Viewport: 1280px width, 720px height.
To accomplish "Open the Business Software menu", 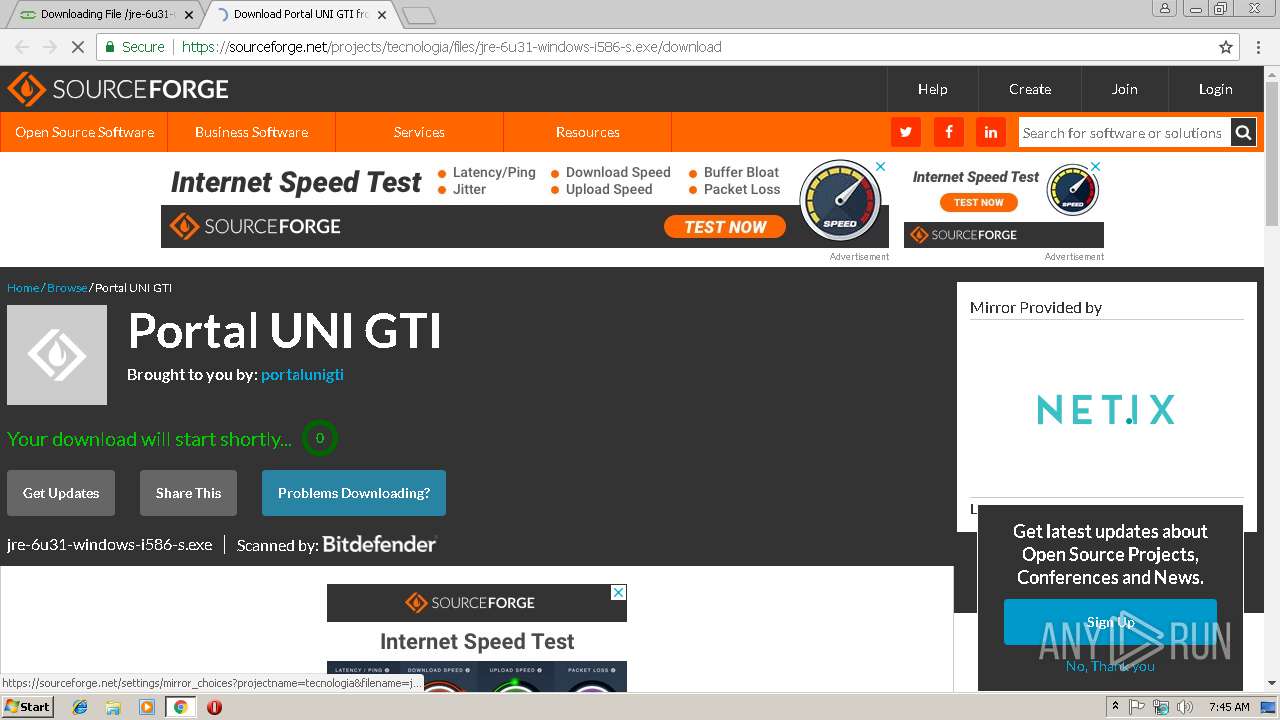I will tap(252, 132).
